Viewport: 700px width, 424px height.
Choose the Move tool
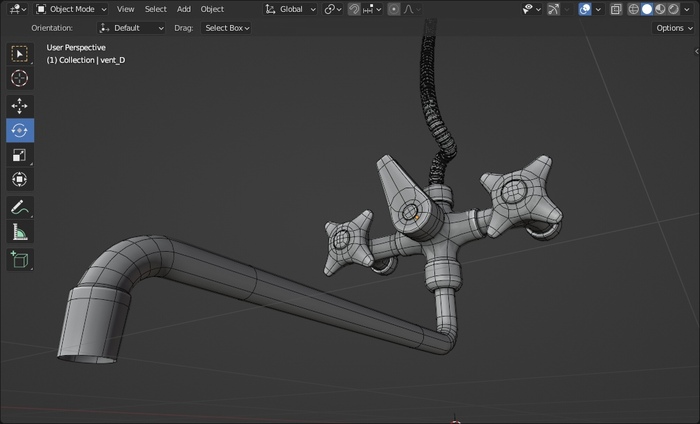pyautogui.click(x=20, y=106)
